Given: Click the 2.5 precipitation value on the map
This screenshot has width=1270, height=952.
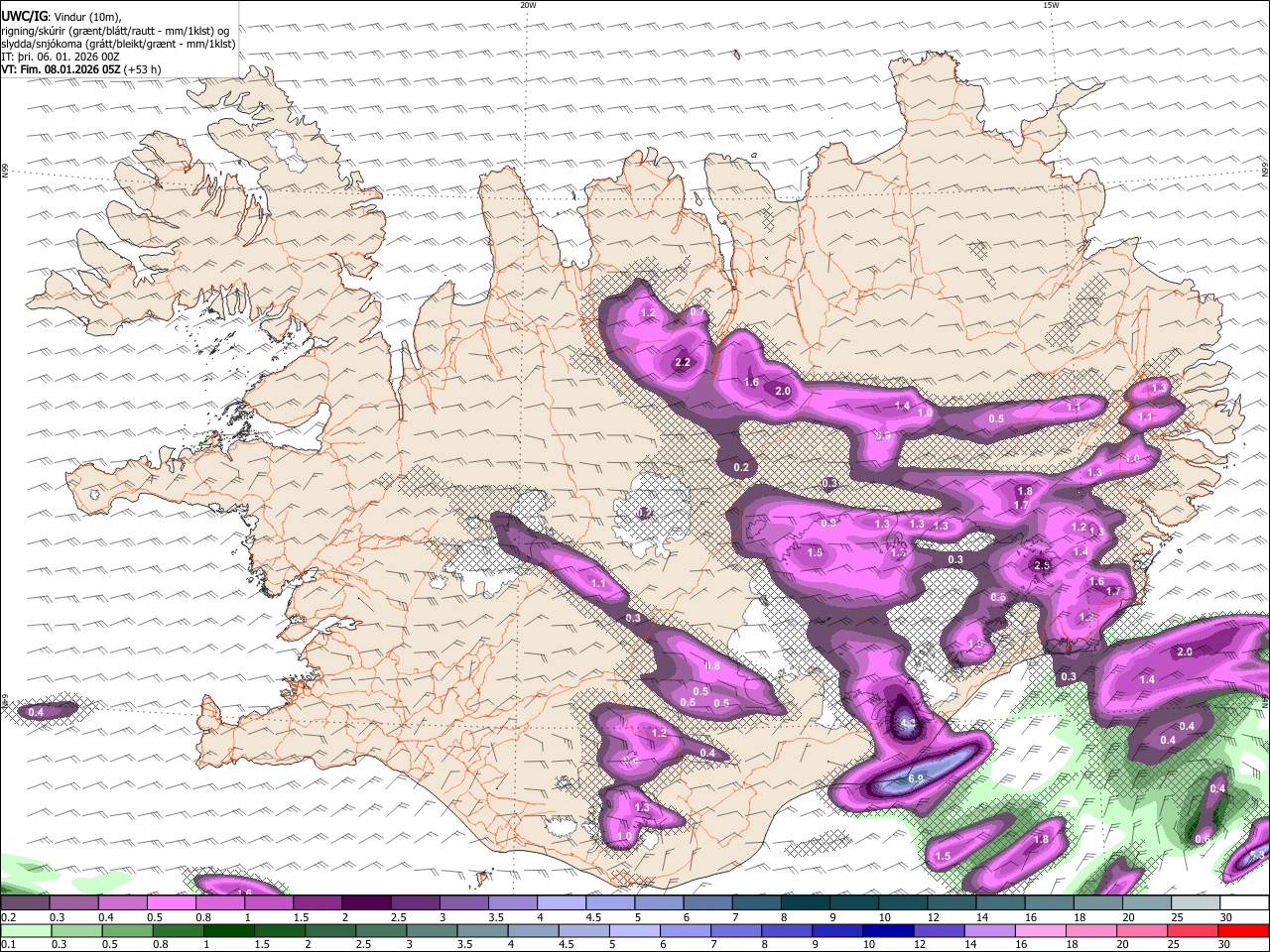Looking at the screenshot, I should click(x=1042, y=565).
